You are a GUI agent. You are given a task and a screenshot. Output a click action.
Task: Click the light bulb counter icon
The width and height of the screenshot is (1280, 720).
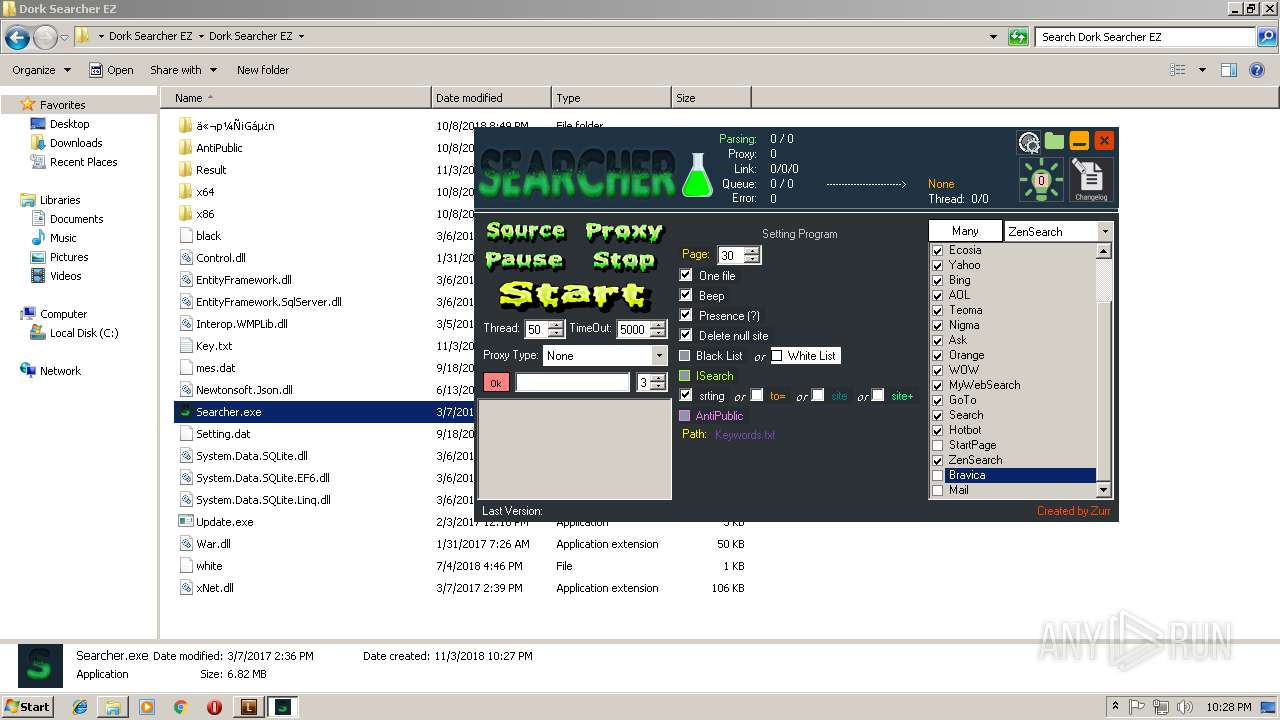tap(1041, 180)
